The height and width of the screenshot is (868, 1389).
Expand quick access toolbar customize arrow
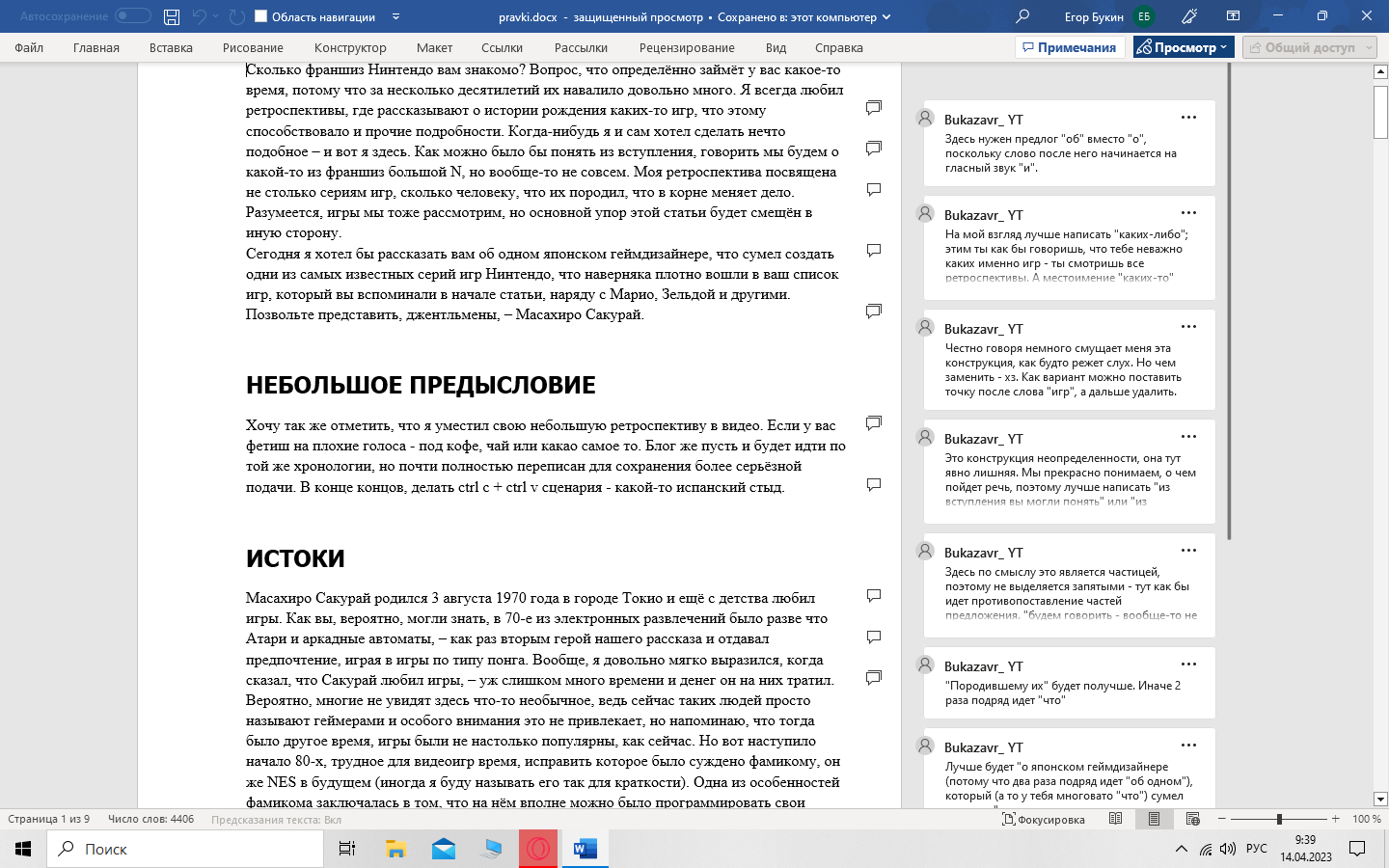click(396, 16)
